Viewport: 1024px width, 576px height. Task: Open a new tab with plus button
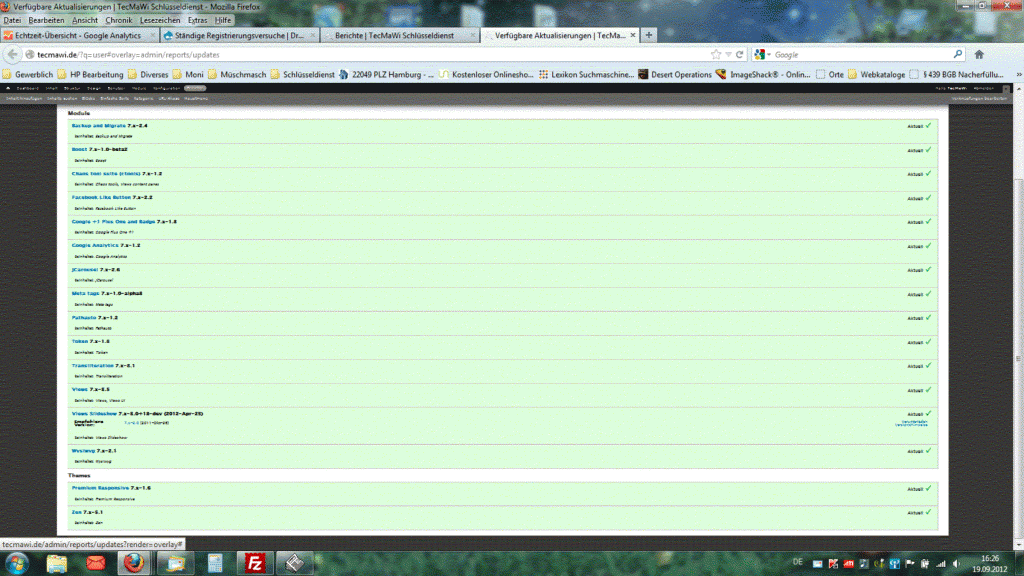649,35
